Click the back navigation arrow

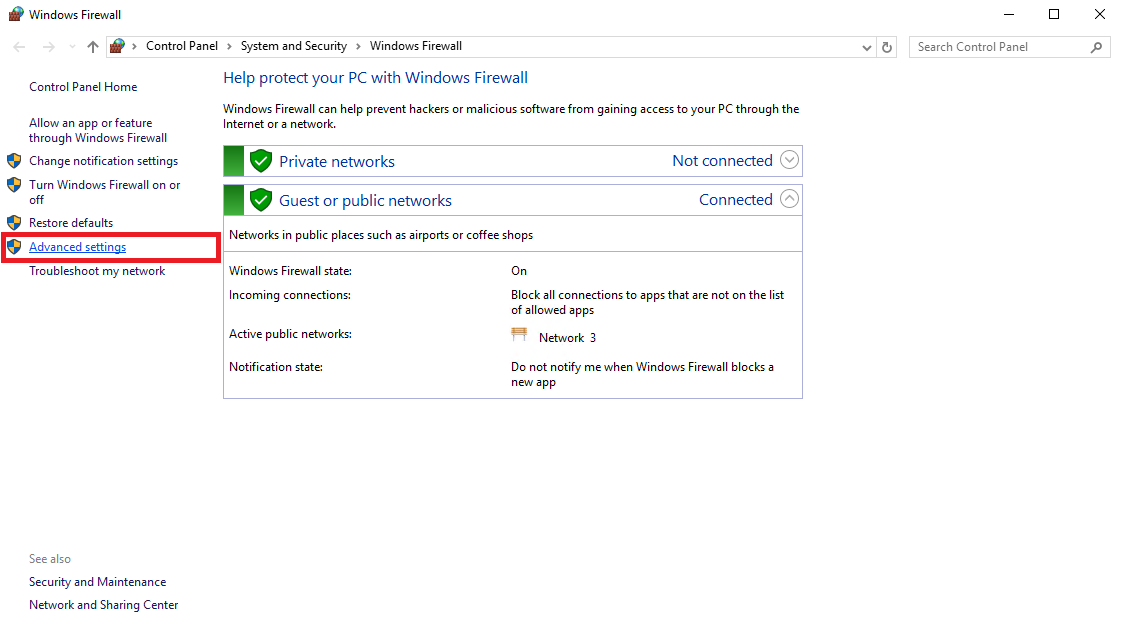19,47
